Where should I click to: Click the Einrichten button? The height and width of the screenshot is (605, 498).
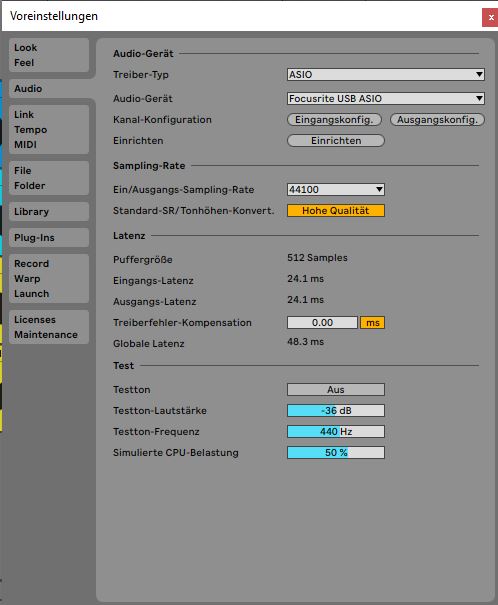tap(336, 140)
